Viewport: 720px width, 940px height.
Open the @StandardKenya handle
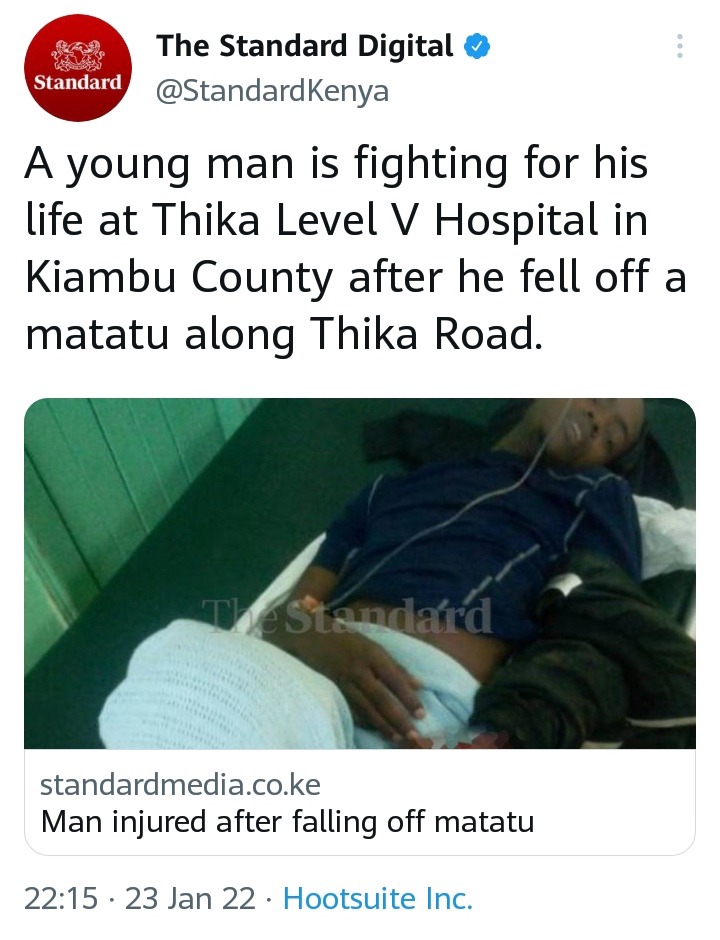272,91
